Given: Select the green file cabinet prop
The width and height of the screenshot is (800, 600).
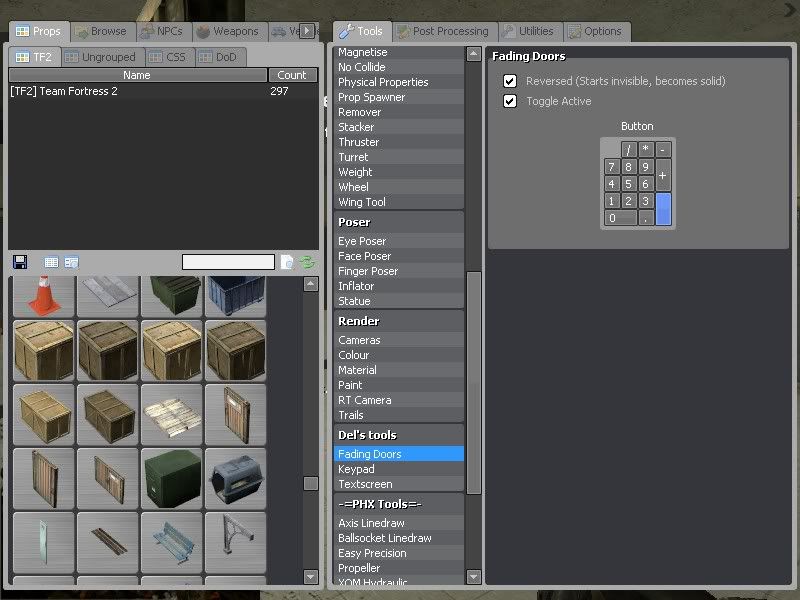Looking at the screenshot, I should [x=172, y=479].
